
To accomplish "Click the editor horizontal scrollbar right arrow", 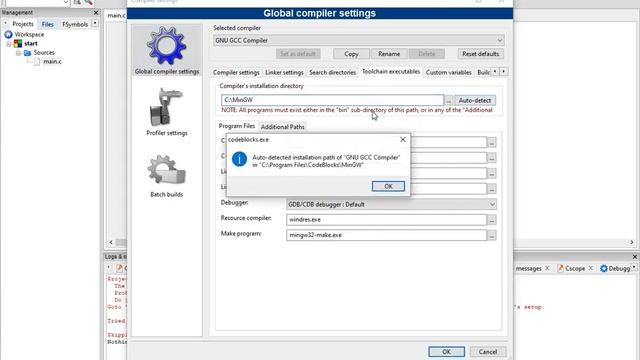I will click(x=631, y=242).
